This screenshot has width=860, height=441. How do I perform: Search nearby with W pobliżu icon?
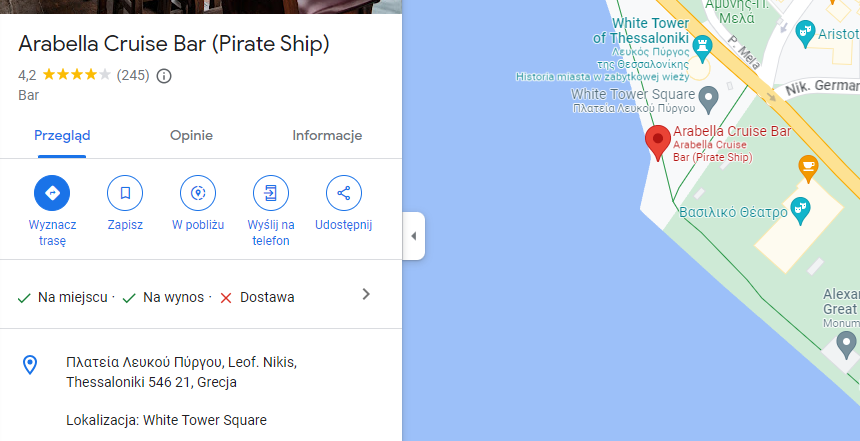tap(198, 192)
